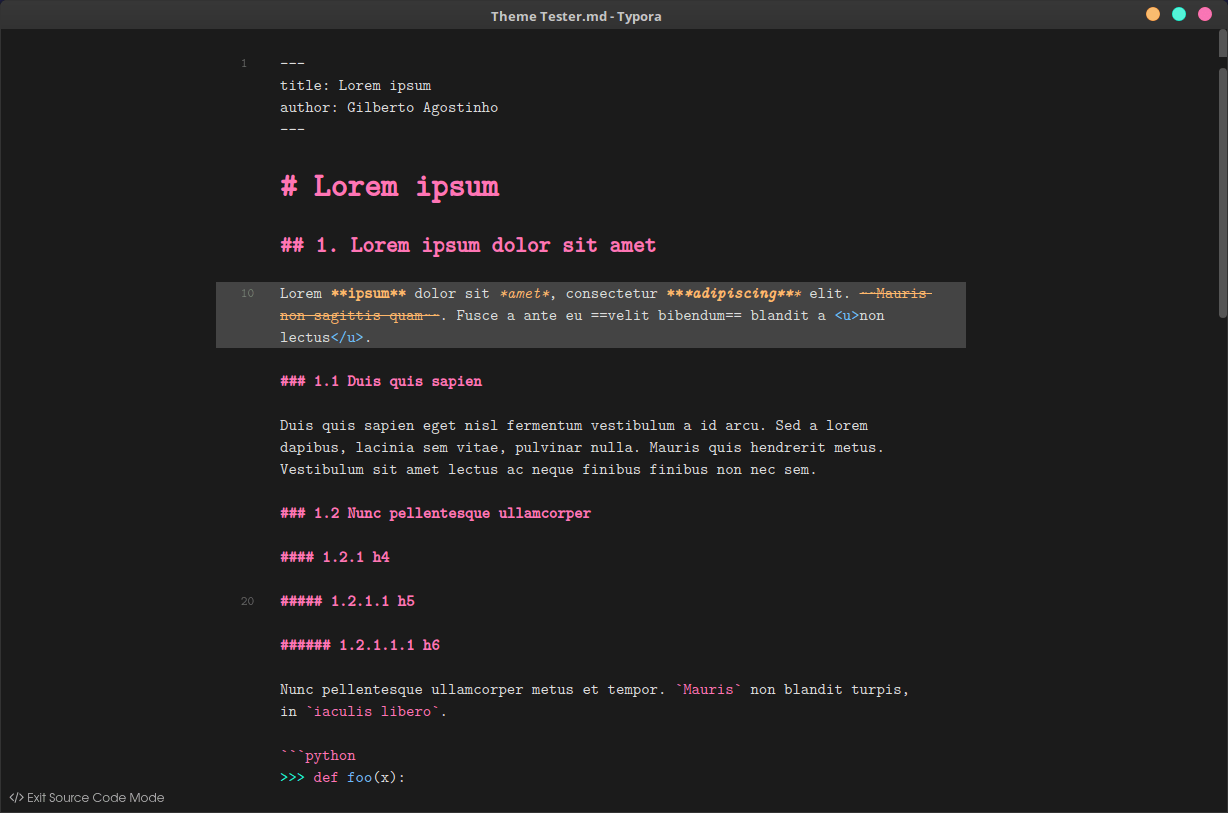
Task: Click the '### 1.1 Duis quis sapien' heading
Action: [x=381, y=381]
